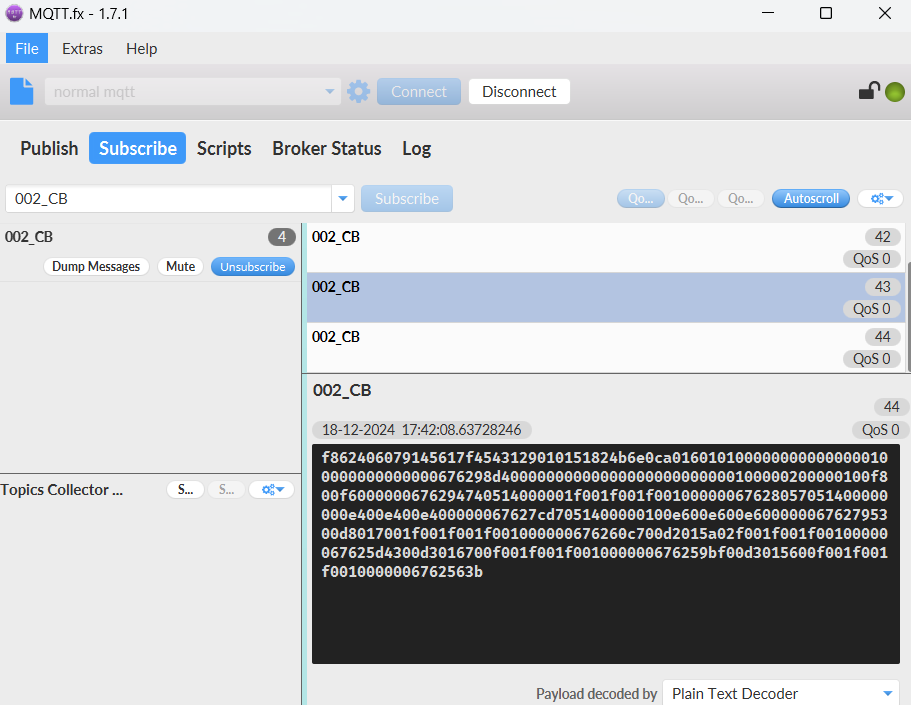Click the green connection status indicator
Screen dimensions: 911x705
pyautogui.click(x=895, y=92)
